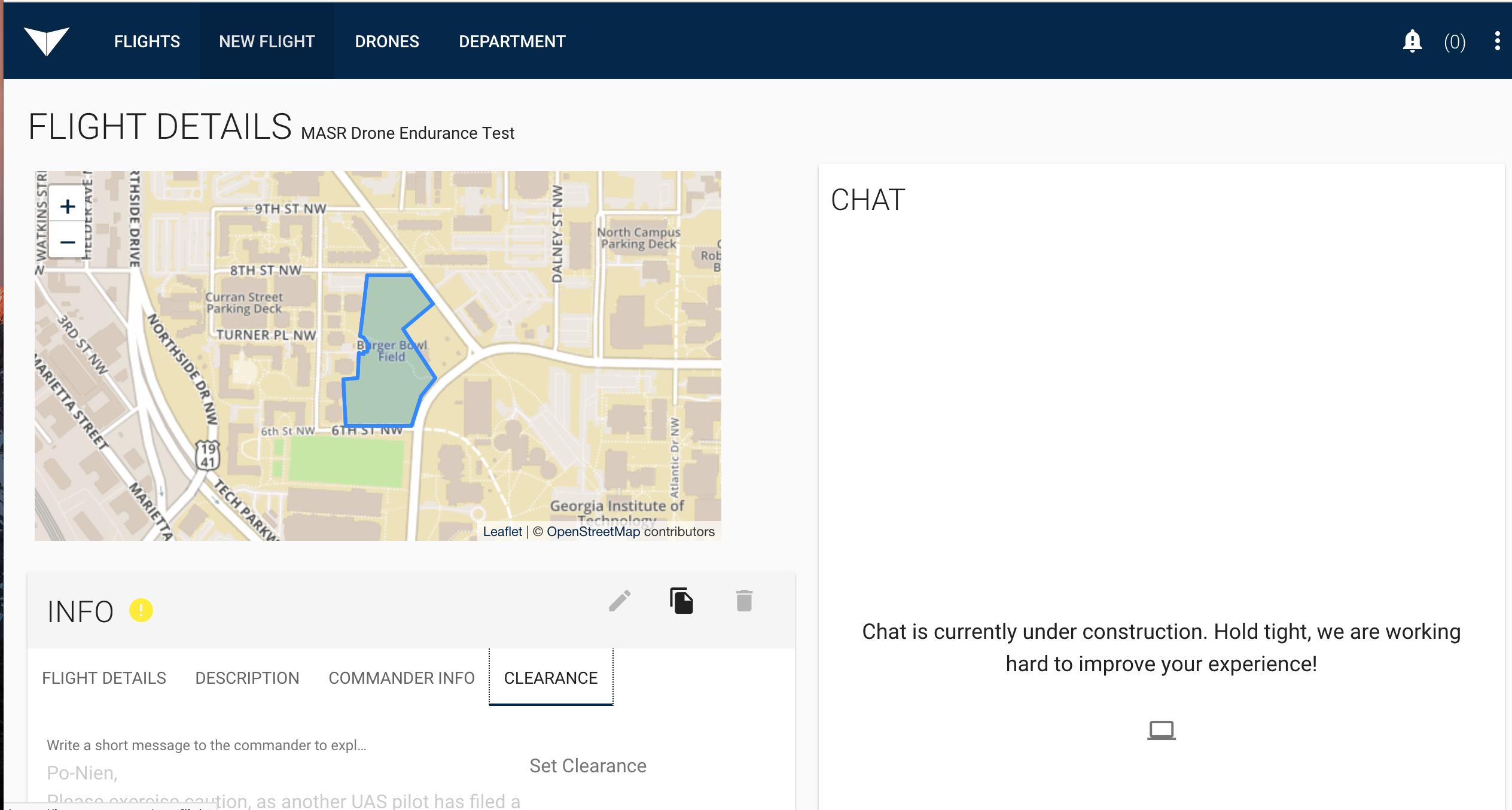Click the trash delete flight icon
1512x810 pixels.
click(x=744, y=601)
